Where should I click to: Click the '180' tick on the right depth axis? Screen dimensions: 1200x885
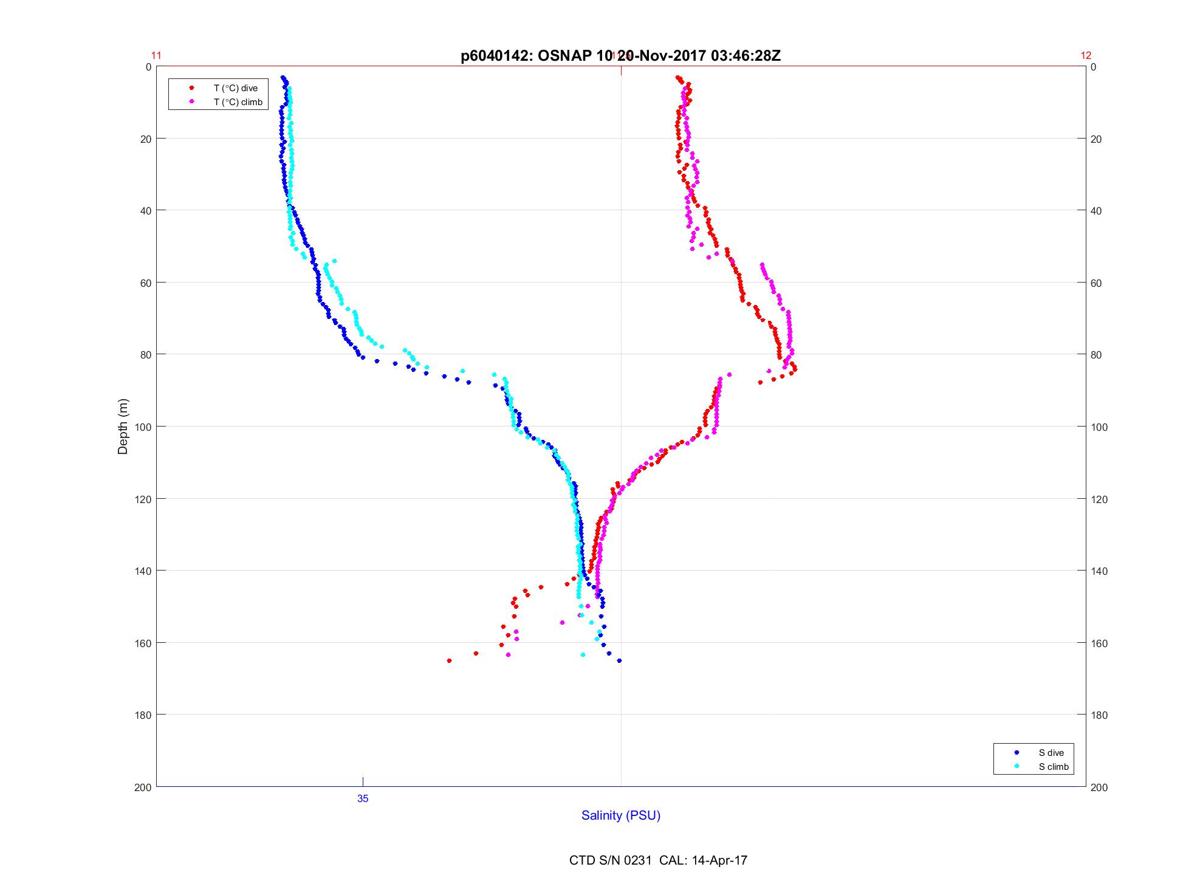click(x=1100, y=715)
